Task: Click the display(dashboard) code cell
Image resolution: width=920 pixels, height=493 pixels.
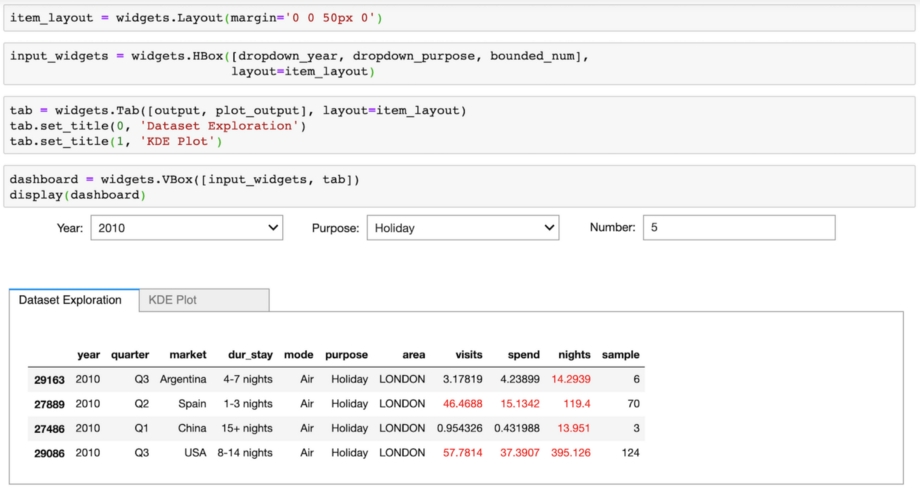Action: click(x=459, y=187)
